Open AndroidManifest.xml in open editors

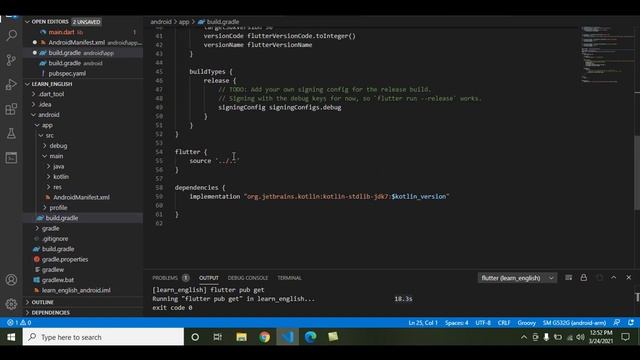click(83, 42)
